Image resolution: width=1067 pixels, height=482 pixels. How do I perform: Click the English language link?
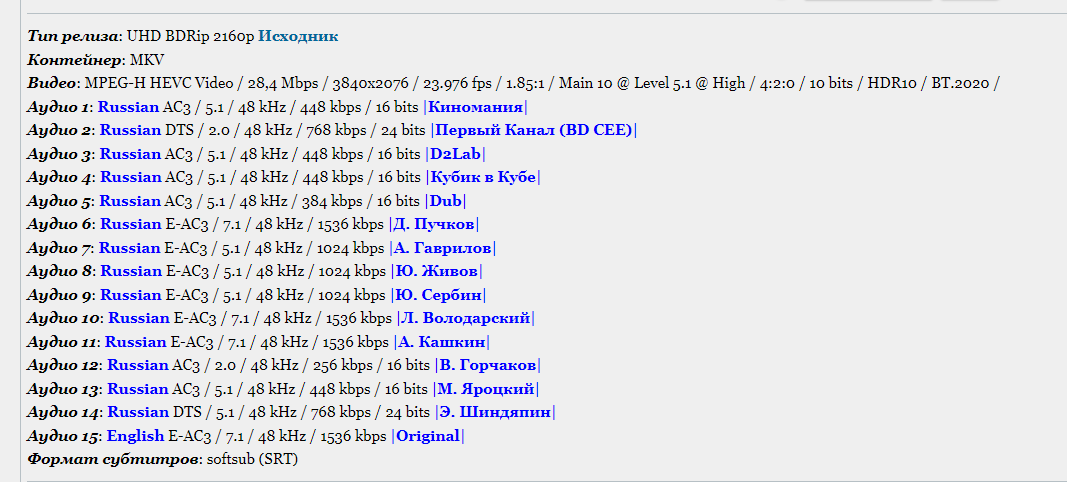[135, 436]
